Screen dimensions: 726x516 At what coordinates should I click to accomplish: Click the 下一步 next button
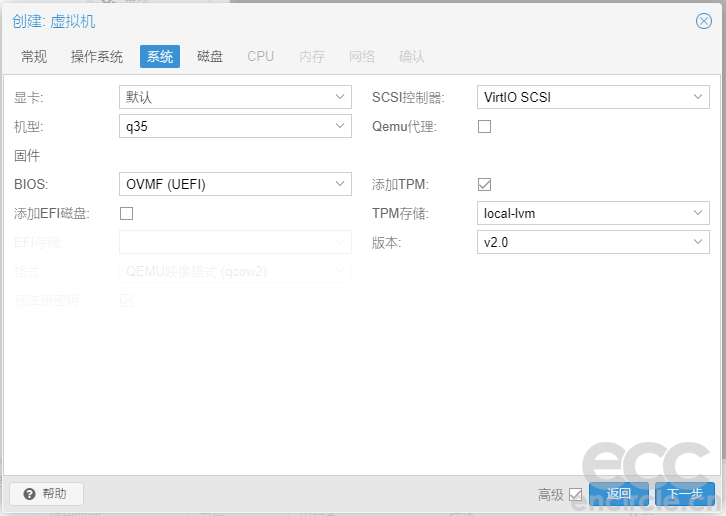[x=685, y=494]
